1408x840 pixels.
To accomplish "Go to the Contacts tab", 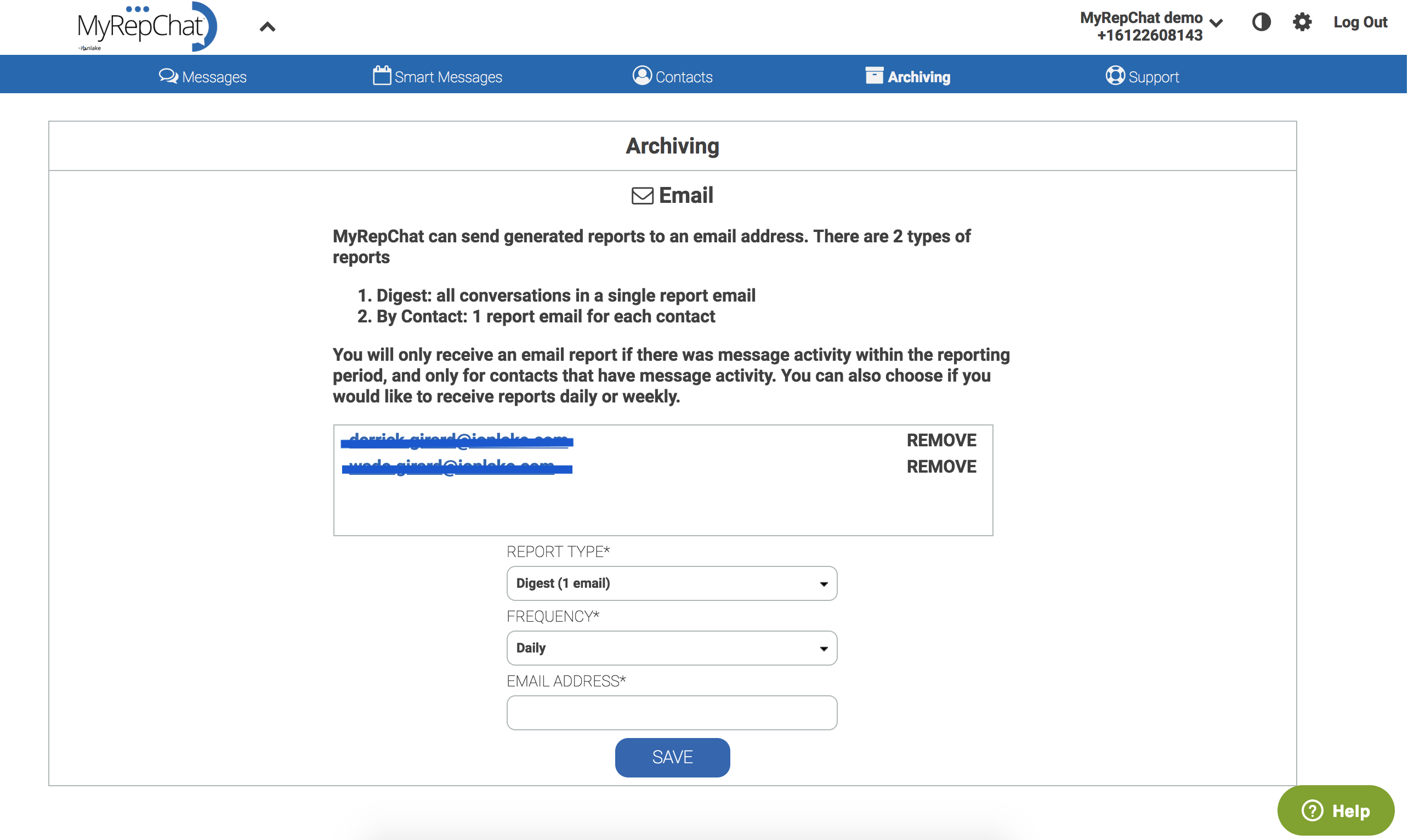I will click(684, 77).
